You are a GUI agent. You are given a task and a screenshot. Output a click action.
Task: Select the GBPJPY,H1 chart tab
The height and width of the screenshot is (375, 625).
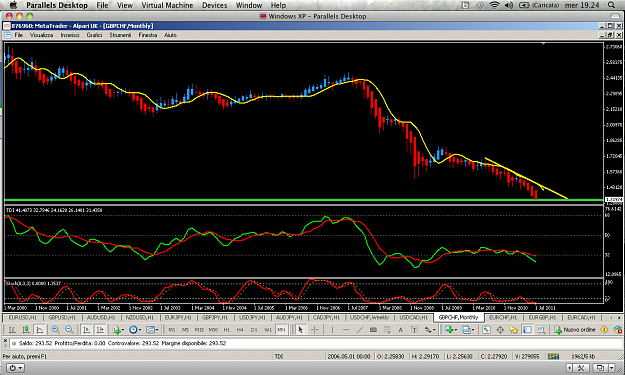click(x=214, y=318)
